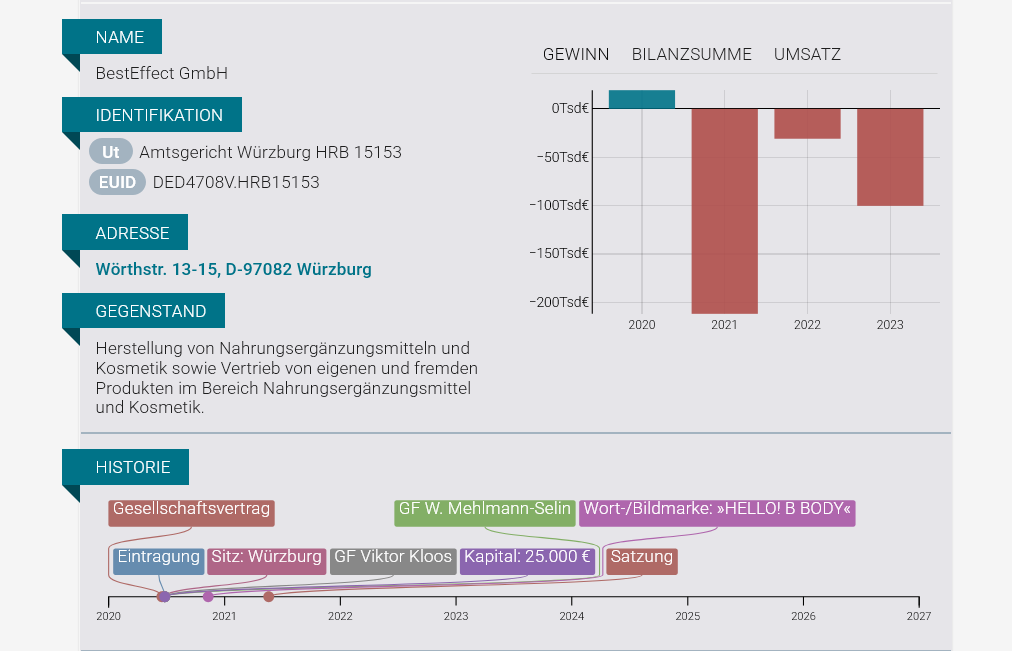Click the red timeline dot in 2021
This screenshot has height=651, width=1012.
(x=268, y=597)
